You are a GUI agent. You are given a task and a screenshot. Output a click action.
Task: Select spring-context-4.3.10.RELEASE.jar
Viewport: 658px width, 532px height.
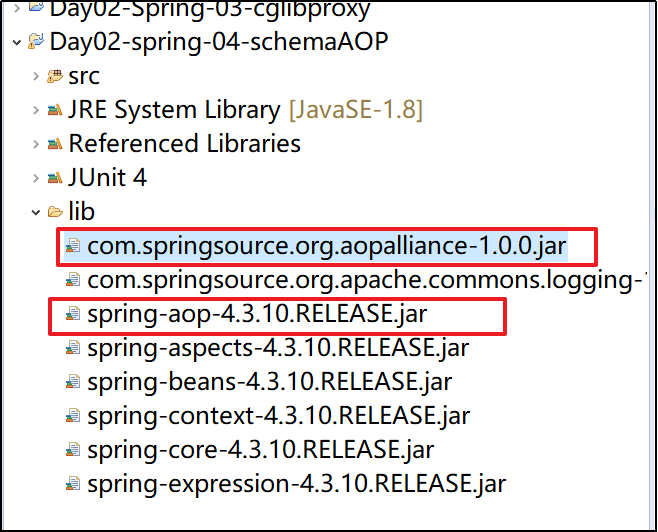click(278, 416)
